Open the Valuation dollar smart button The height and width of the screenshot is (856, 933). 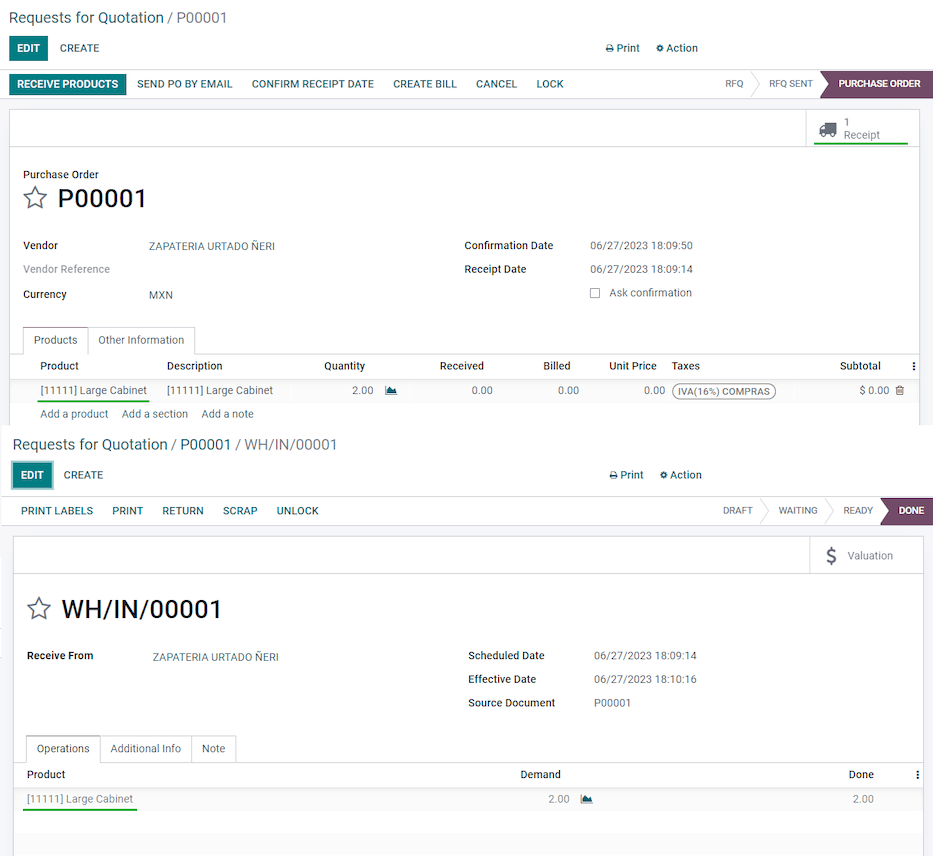tap(859, 556)
